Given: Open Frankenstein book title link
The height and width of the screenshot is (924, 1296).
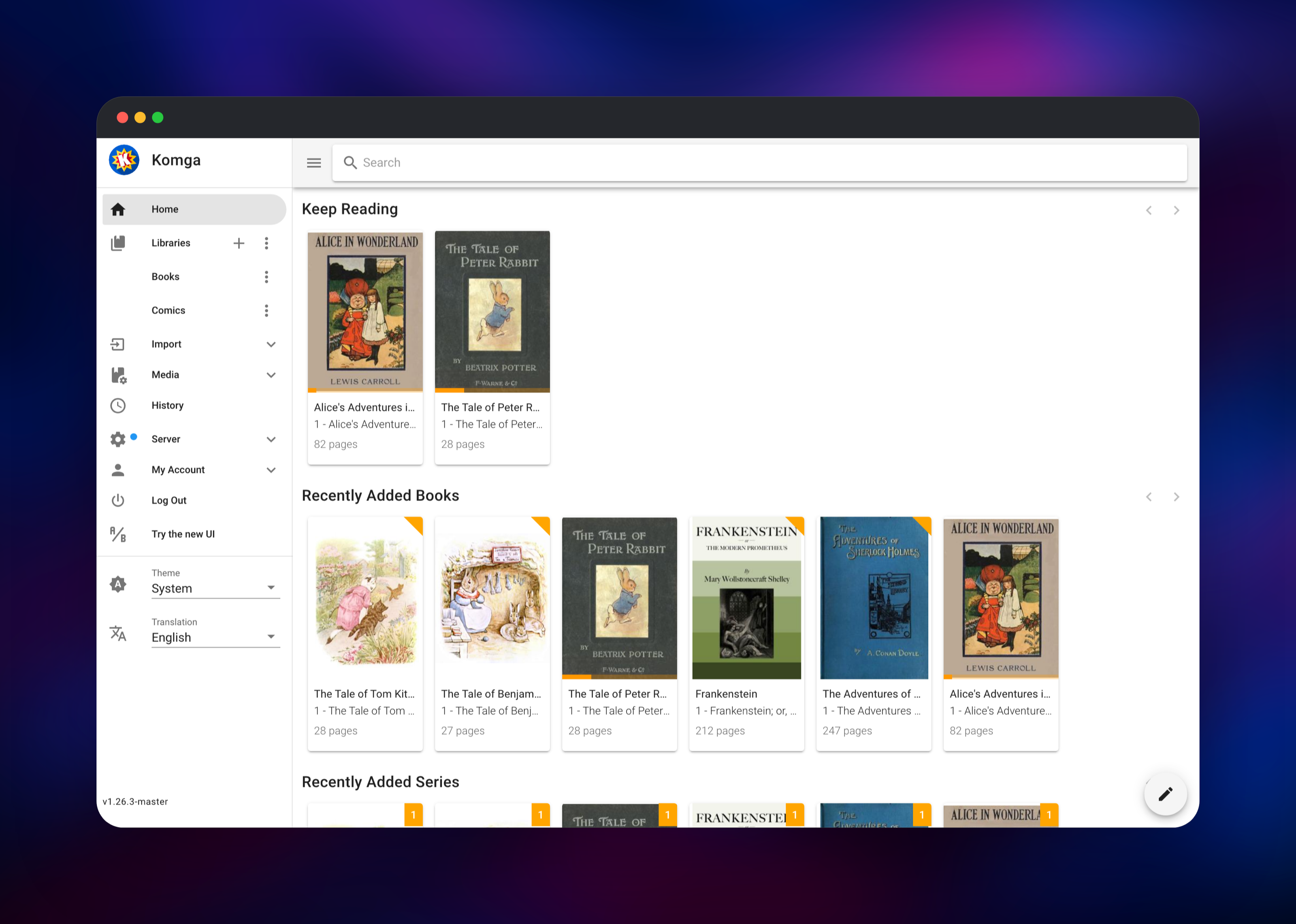Looking at the screenshot, I should coord(726,694).
